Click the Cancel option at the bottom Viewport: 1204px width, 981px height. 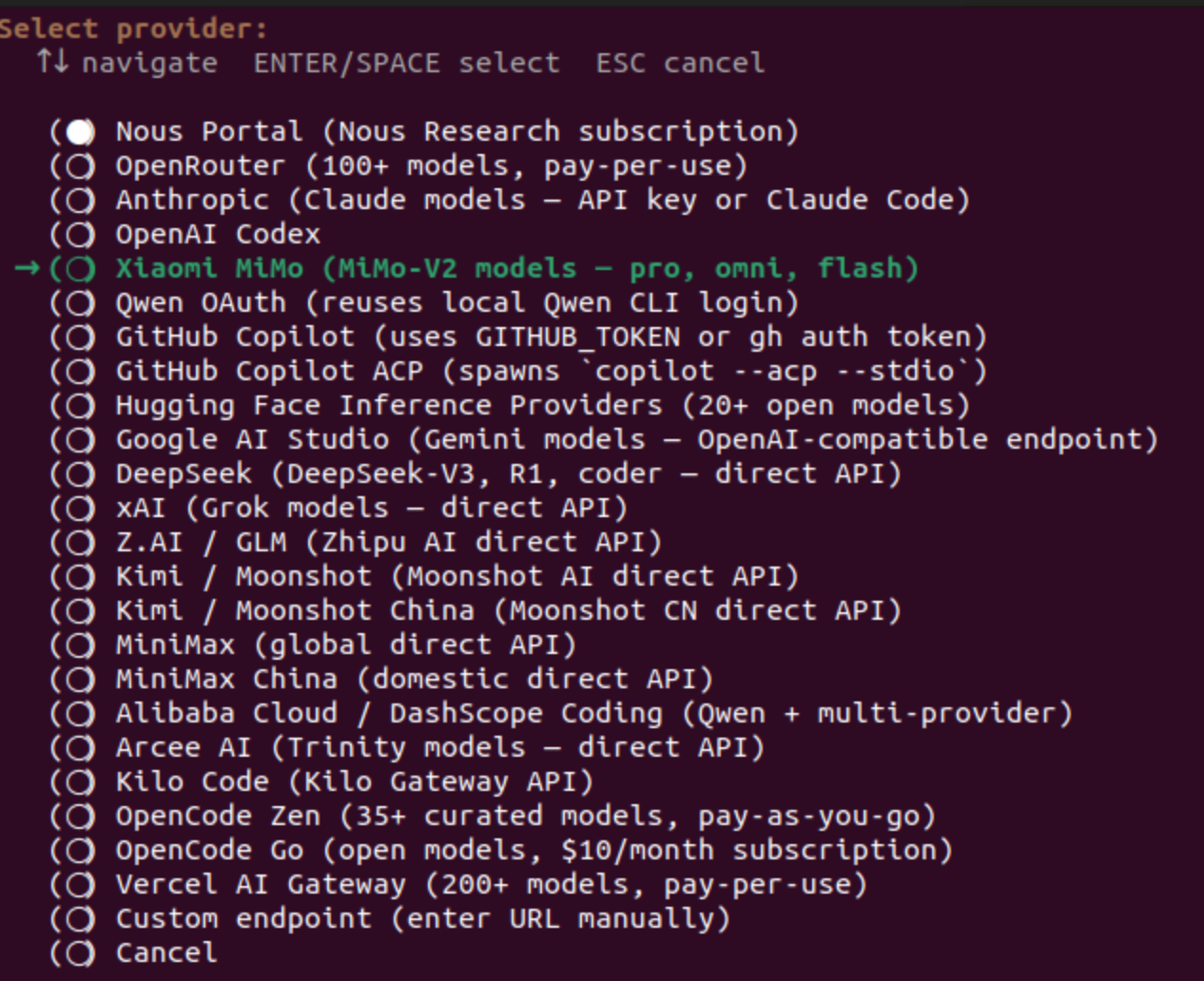click(x=165, y=953)
